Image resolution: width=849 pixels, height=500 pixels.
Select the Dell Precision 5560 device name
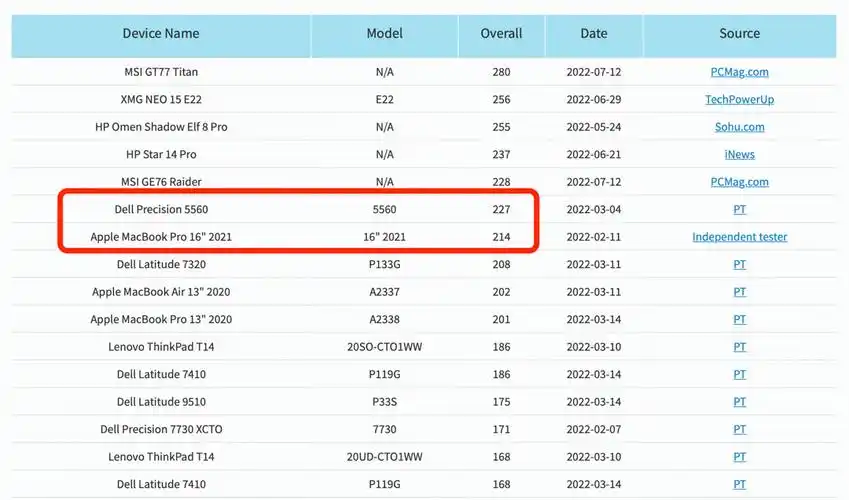[x=161, y=210]
